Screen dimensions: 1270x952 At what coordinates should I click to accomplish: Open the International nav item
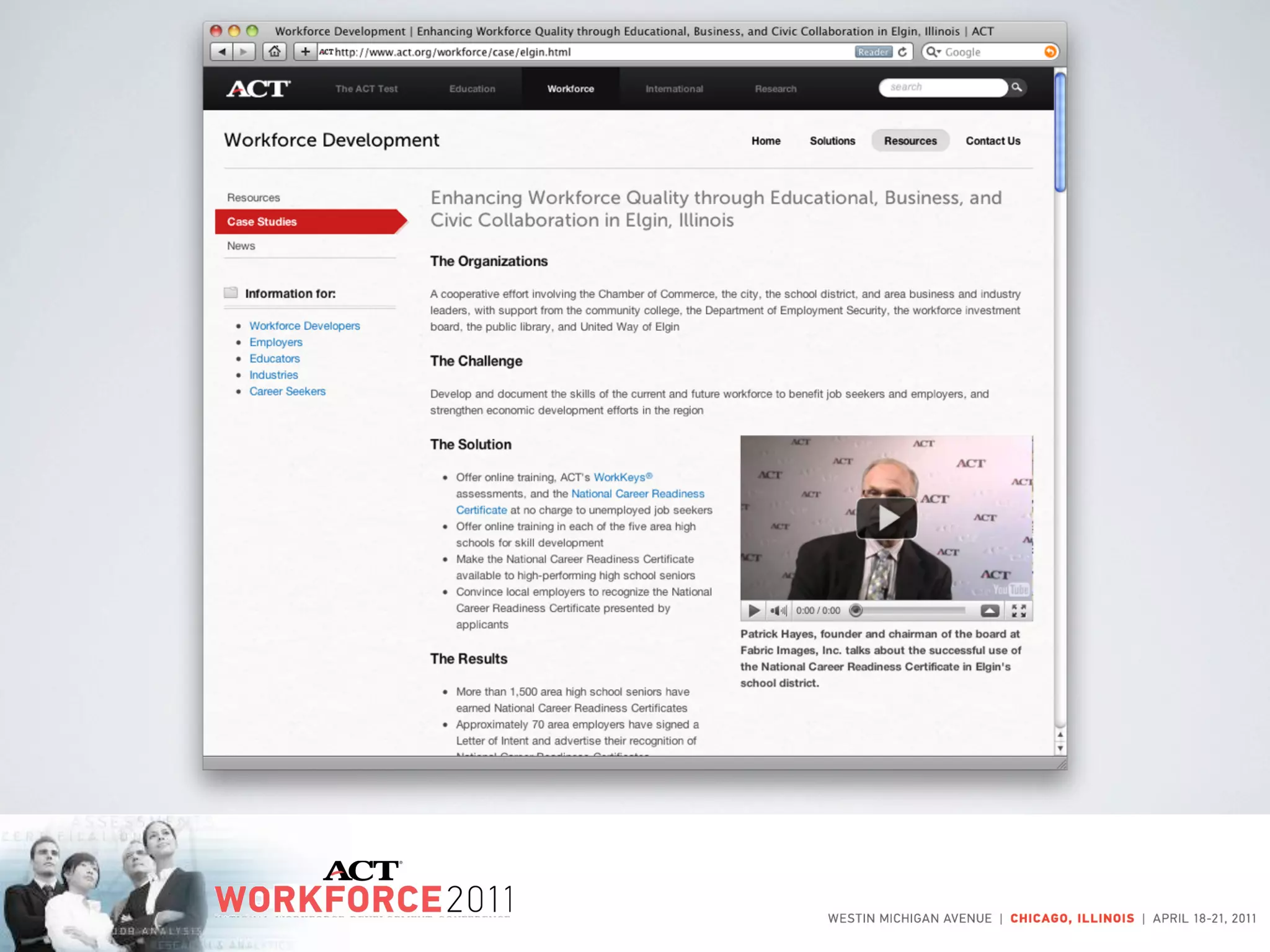(674, 89)
